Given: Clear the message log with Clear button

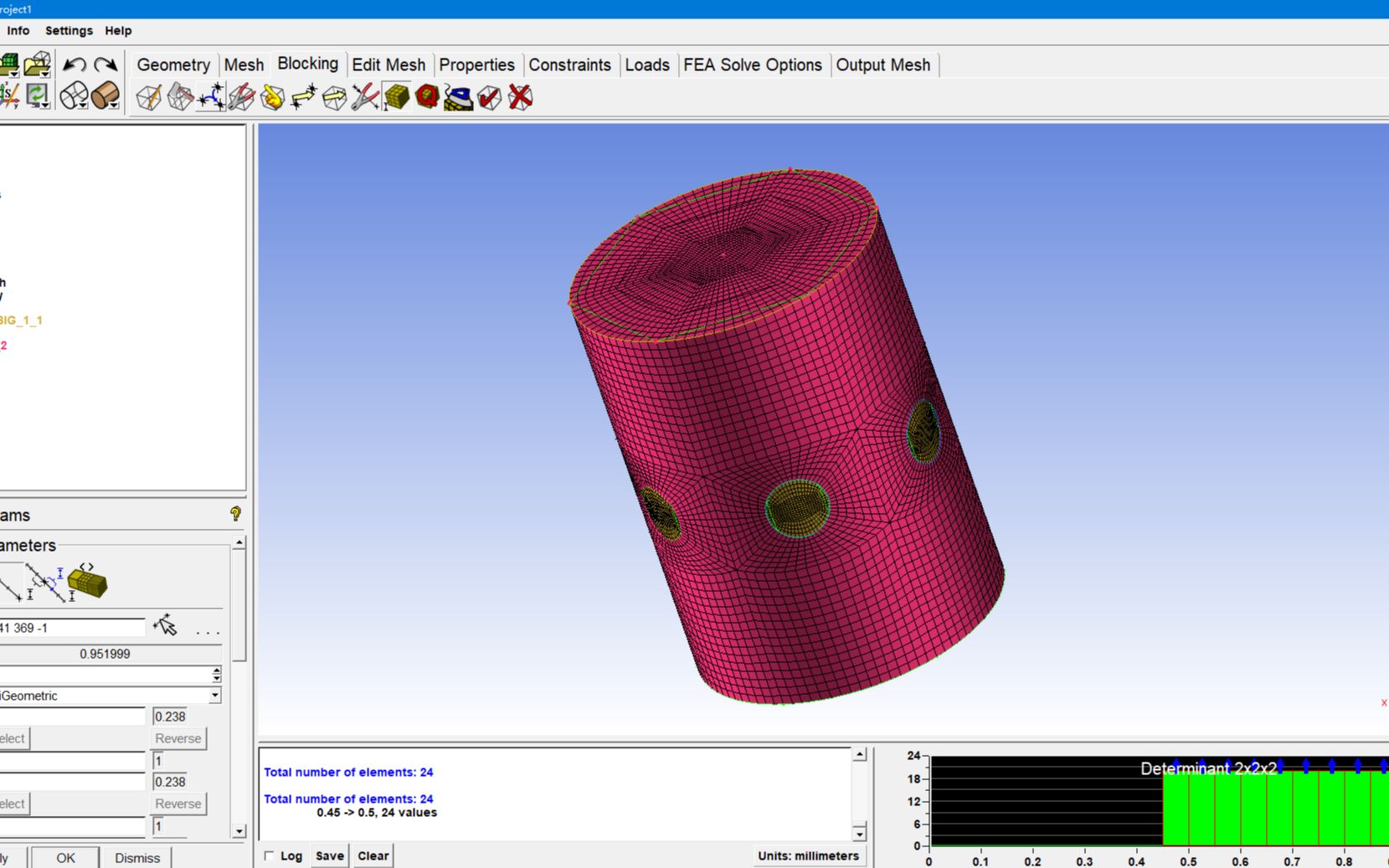Looking at the screenshot, I should (373, 855).
